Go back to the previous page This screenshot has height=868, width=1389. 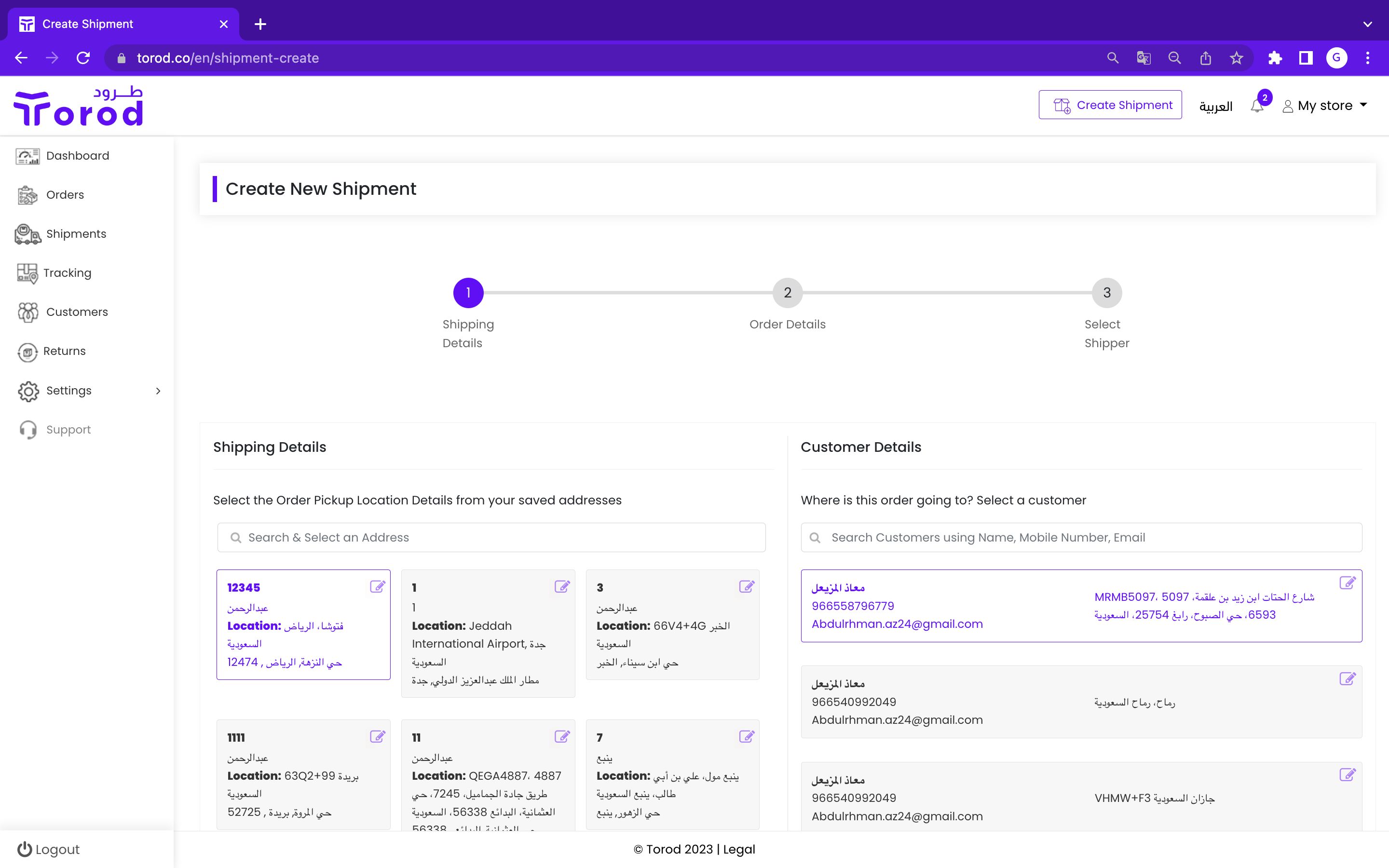21,58
